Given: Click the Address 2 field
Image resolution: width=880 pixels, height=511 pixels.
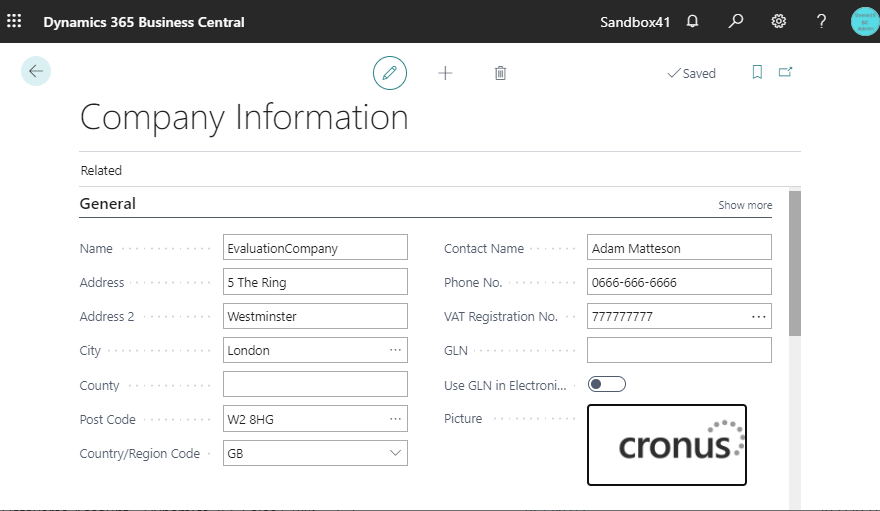Looking at the screenshot, I should point(315,316).
